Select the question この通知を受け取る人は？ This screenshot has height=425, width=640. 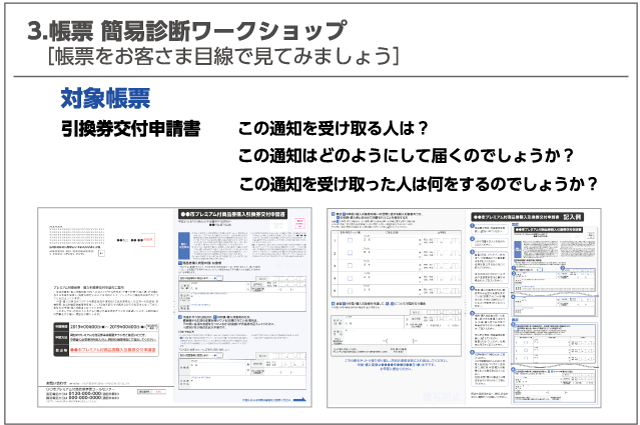[333, 130]
